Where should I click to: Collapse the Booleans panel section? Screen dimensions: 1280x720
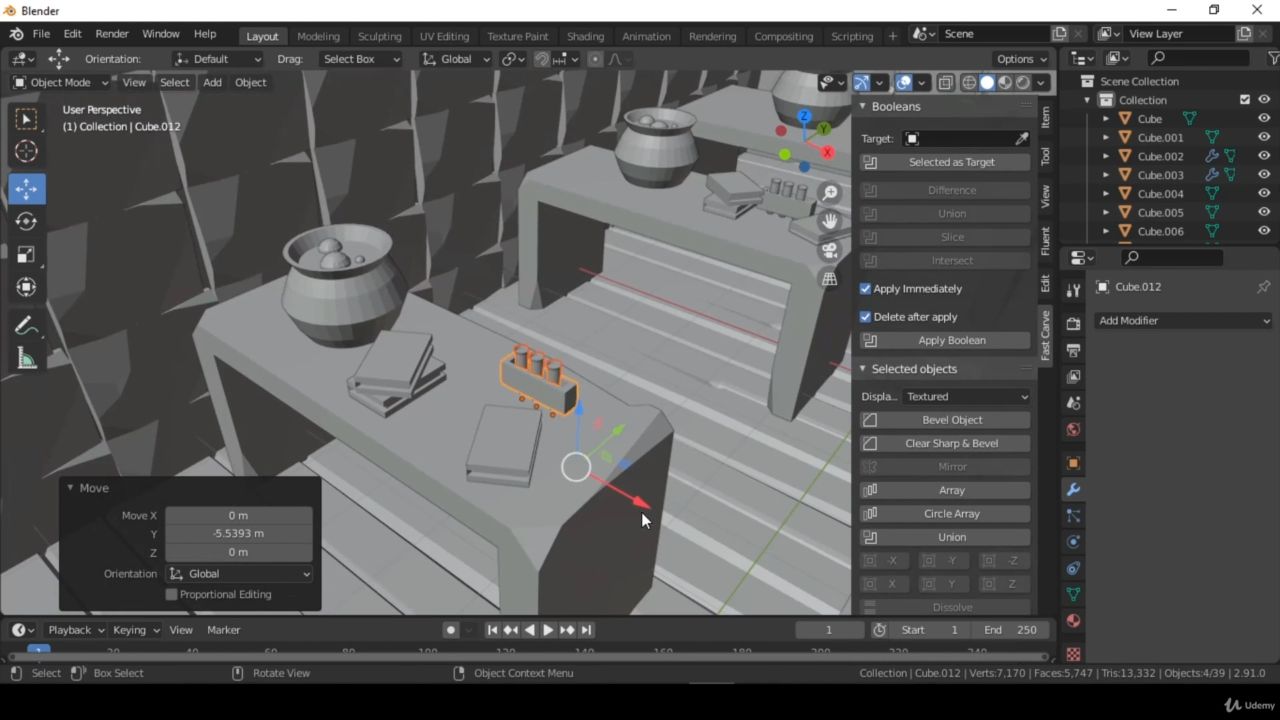(x=863, y=107)
